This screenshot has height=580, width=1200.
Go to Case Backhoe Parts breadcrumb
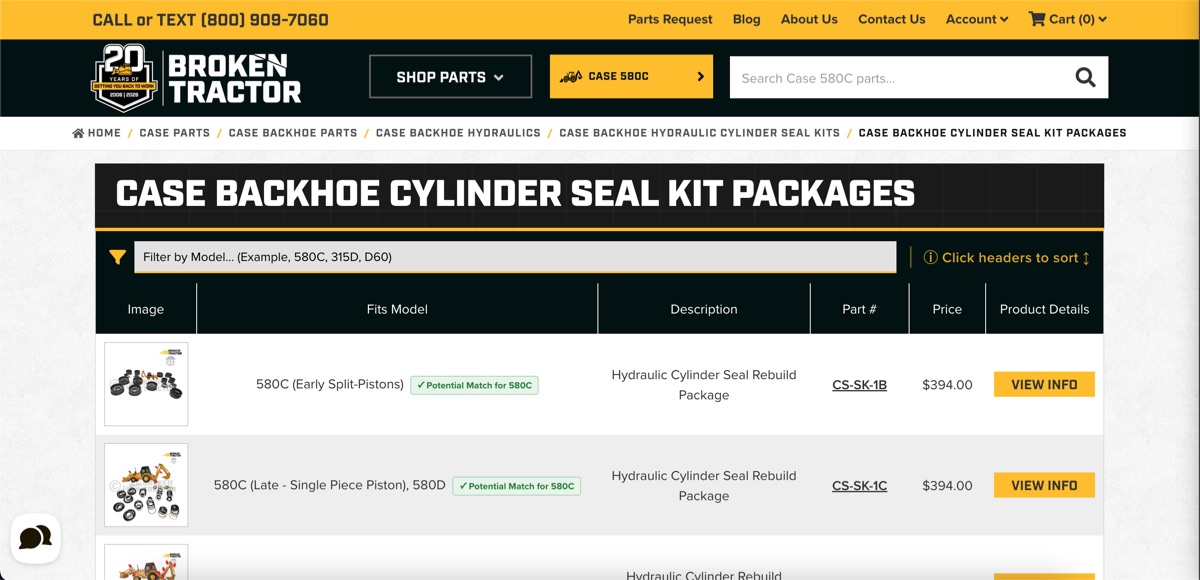[x=293, y=133]
